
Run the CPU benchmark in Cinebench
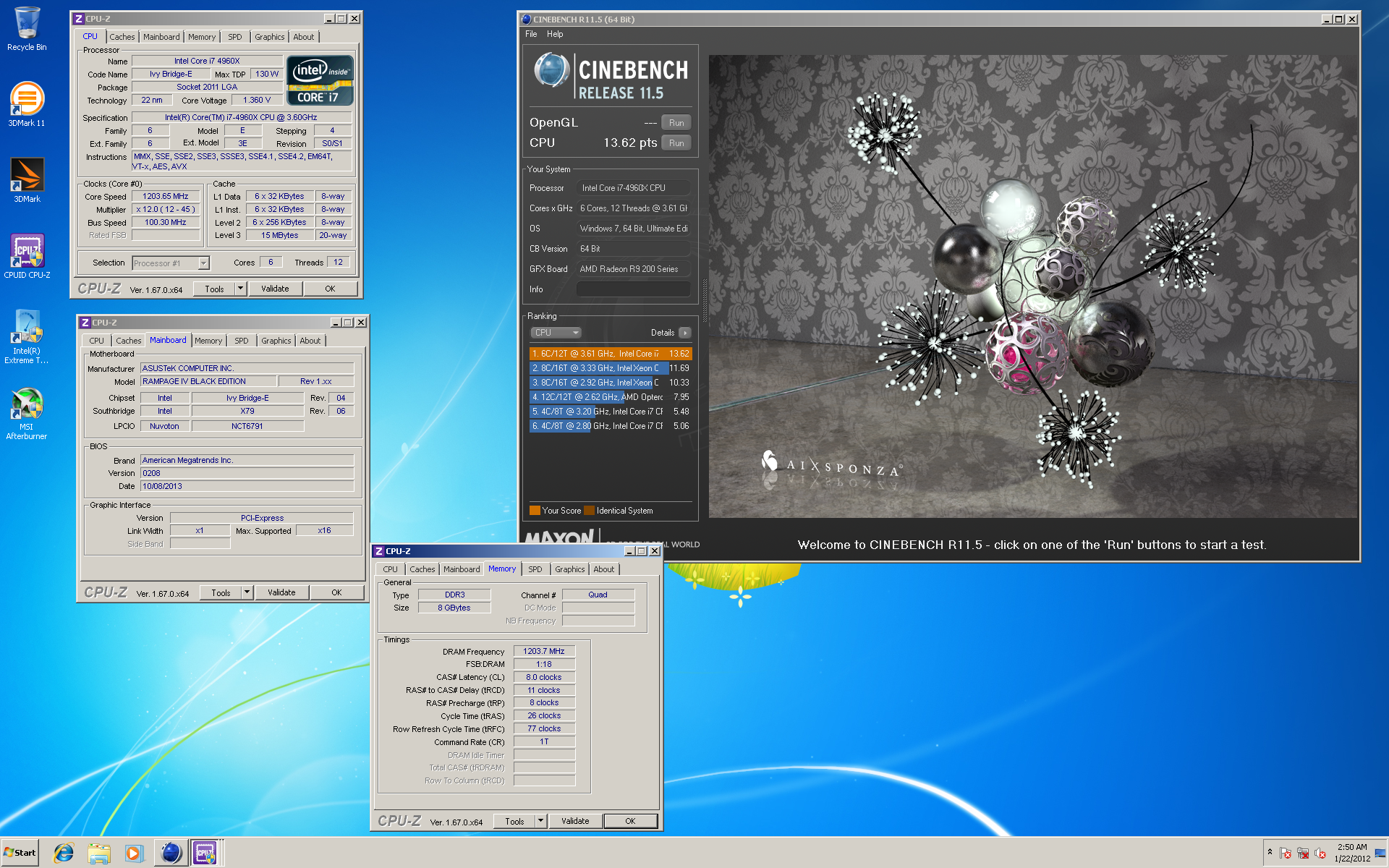tap(676, 143)
